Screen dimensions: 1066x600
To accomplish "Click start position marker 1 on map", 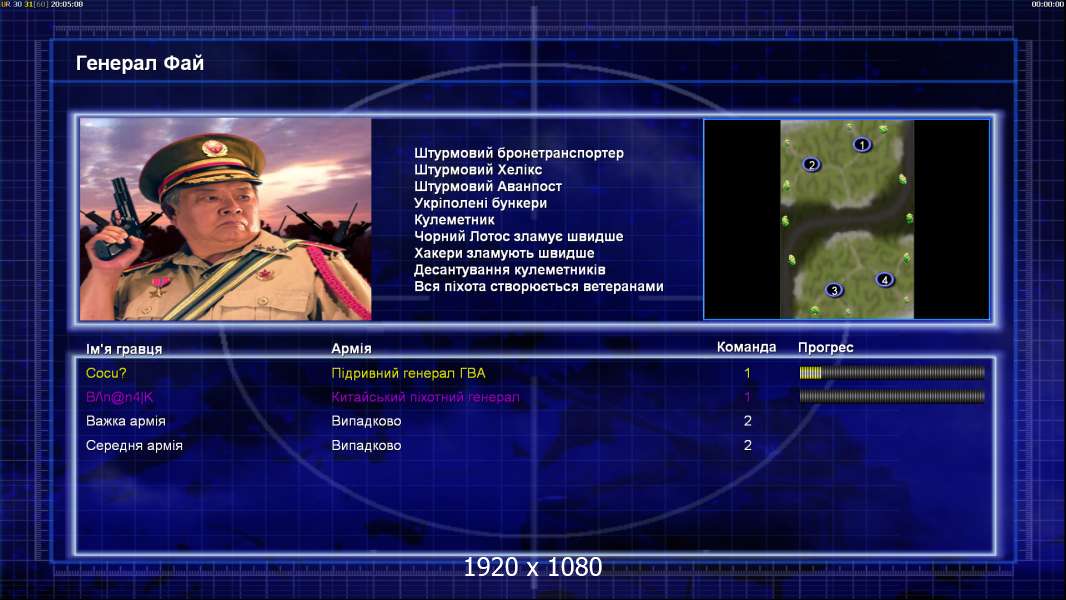I will tap(862, 145).
